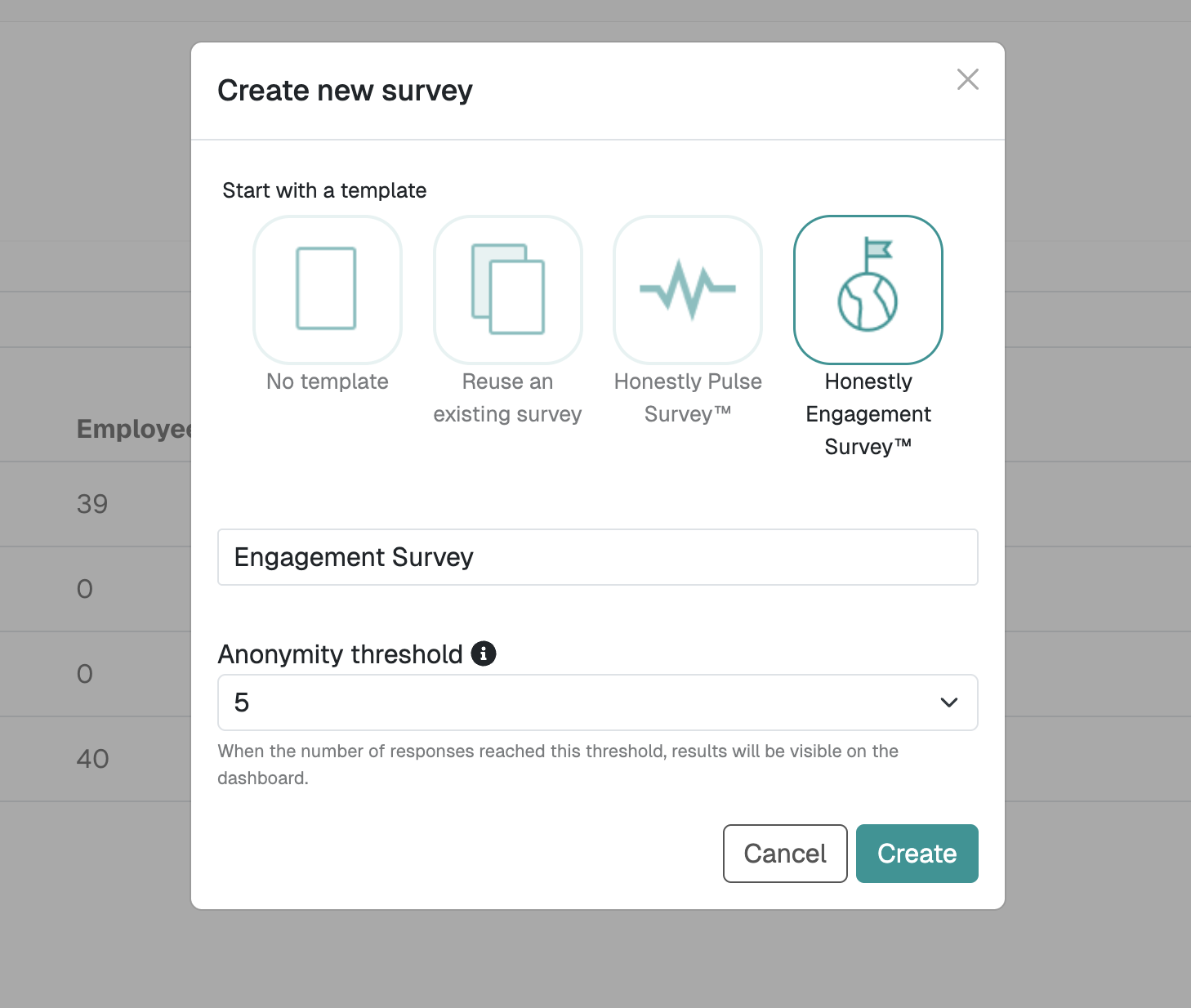The width and height of the screenshot is (1191, 1008).
Task: Select the Honestly Engagement Survey globe icon
Action: point(868,289)
